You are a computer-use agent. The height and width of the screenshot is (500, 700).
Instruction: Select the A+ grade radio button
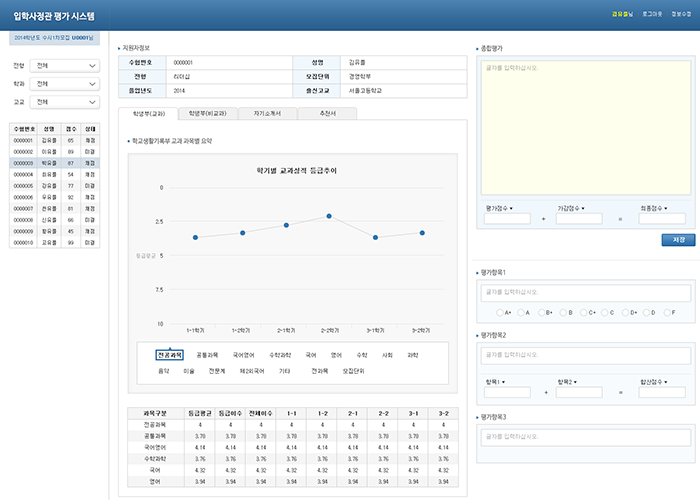pos(500,312)
